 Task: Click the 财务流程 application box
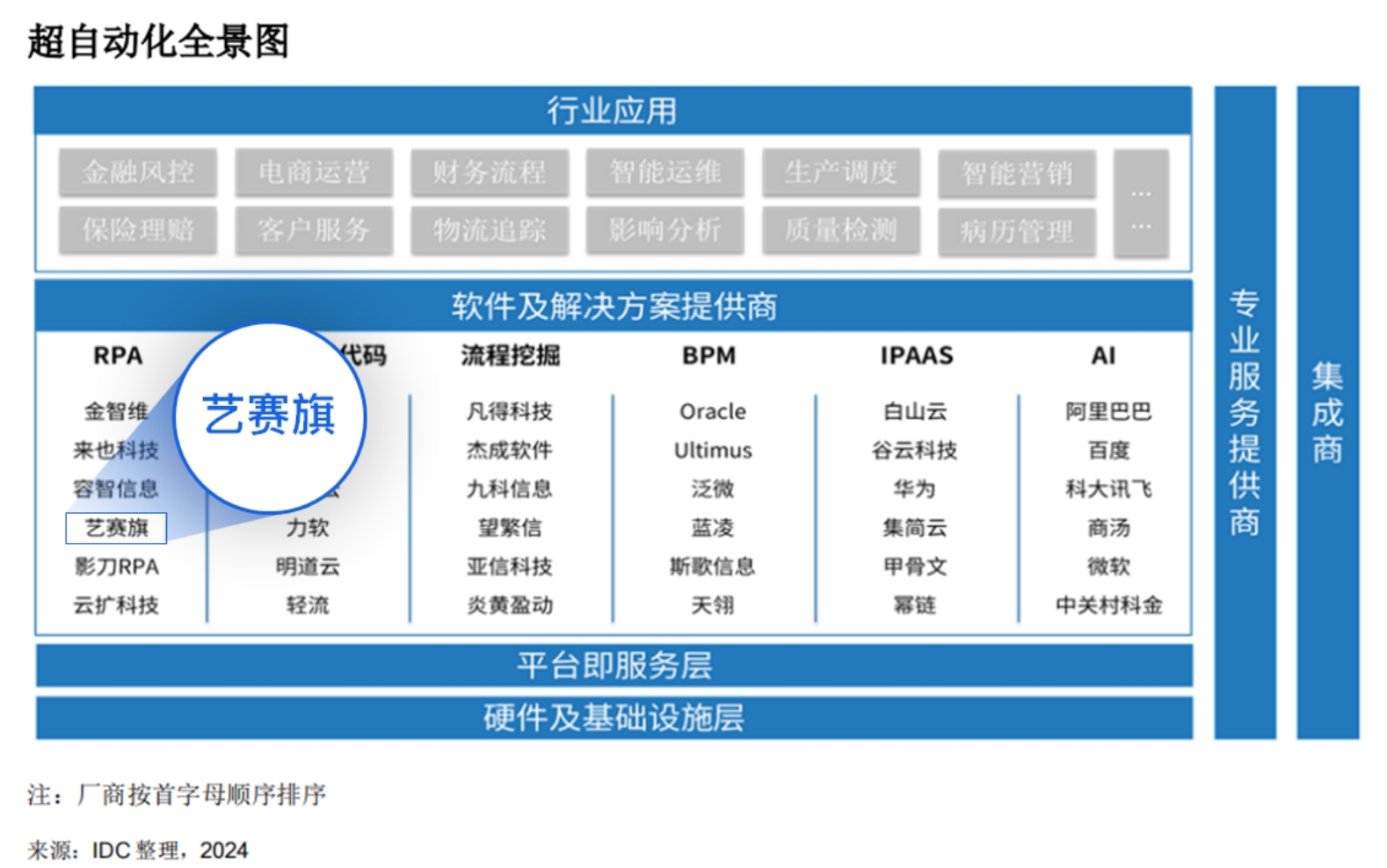click(x=490, y=171)
